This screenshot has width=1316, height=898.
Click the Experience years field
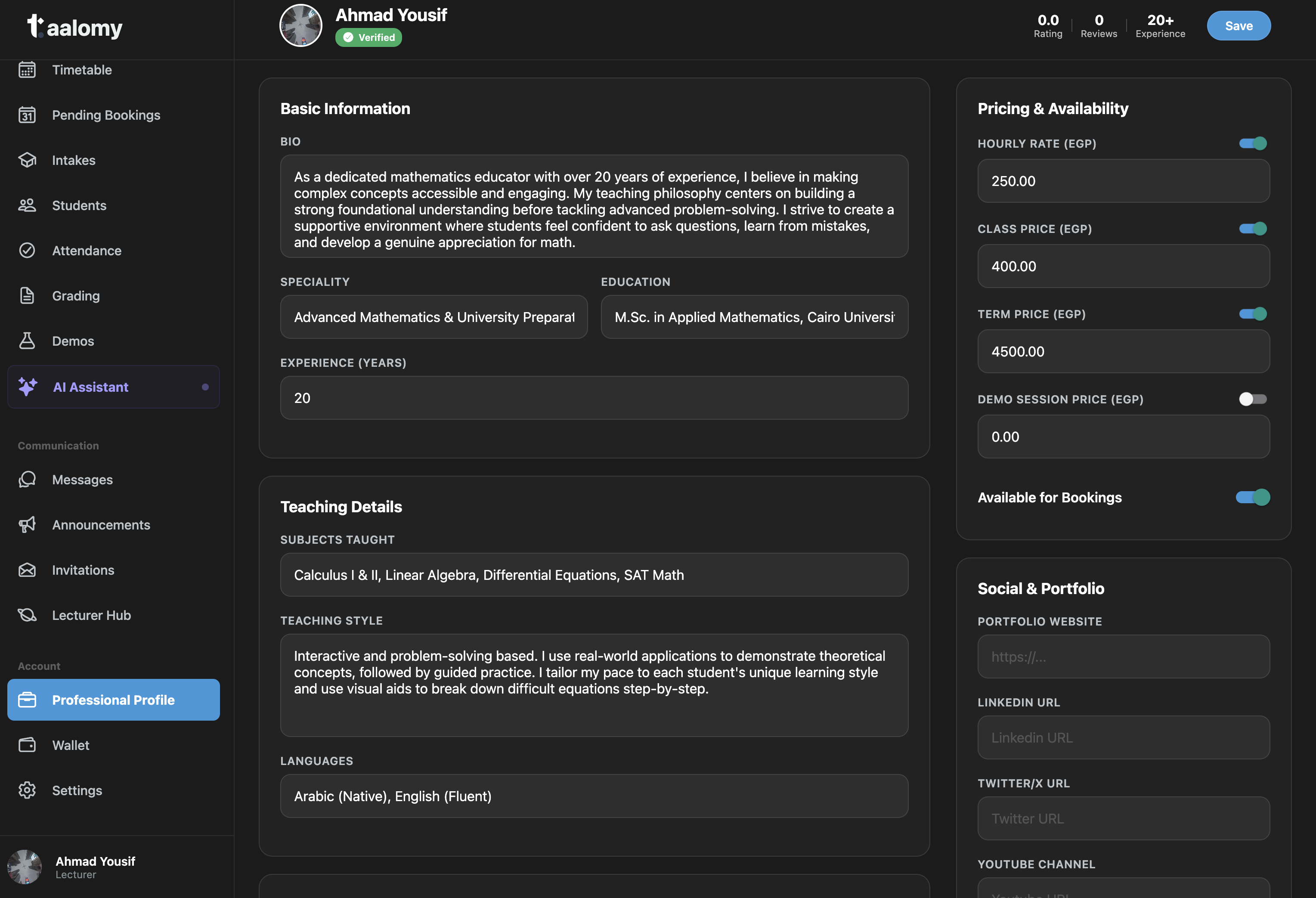[x=594, y=397]
